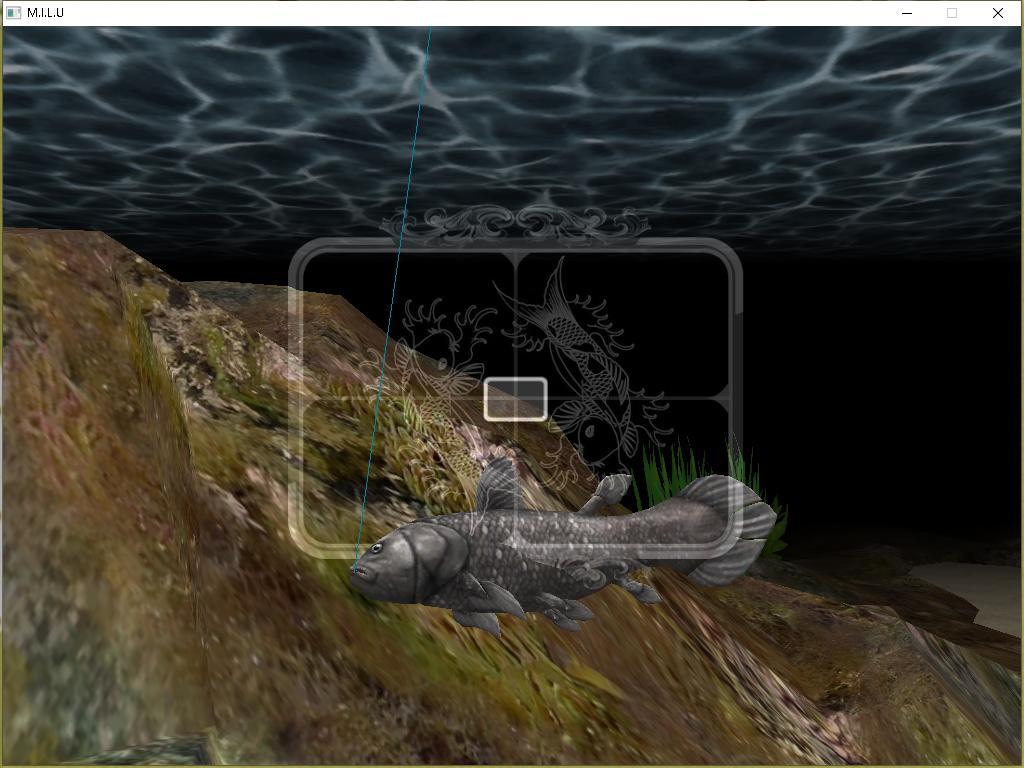
Task: Click the white rectangle at the frame center
Action: tap(515, 399)
